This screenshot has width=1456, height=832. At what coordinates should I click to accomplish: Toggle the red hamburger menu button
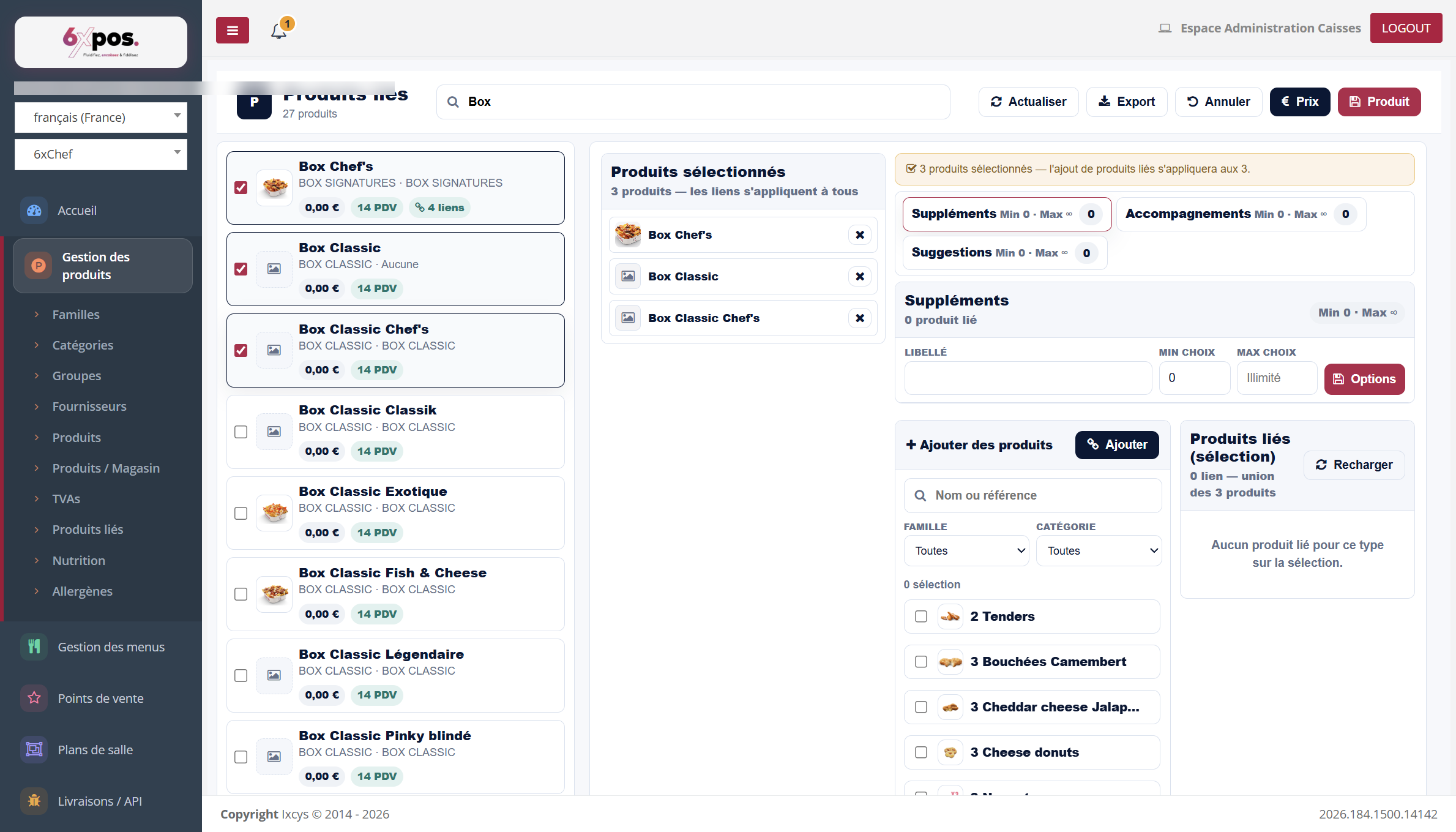pyautogui.click(x=233, y=31)
